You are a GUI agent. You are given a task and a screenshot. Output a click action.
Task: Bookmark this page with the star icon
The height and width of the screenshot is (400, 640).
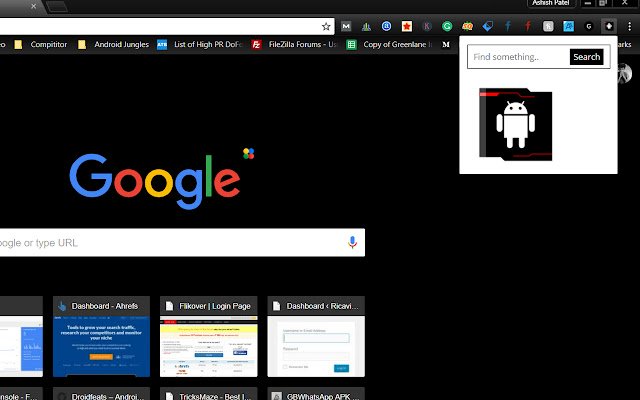326,27
